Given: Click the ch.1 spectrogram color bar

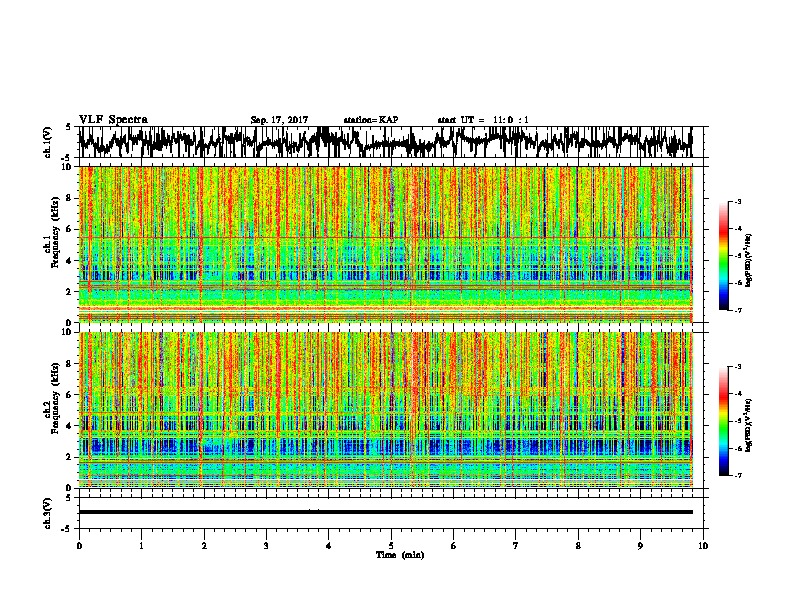Looking at the screenshot, I should tap(723, 256).
